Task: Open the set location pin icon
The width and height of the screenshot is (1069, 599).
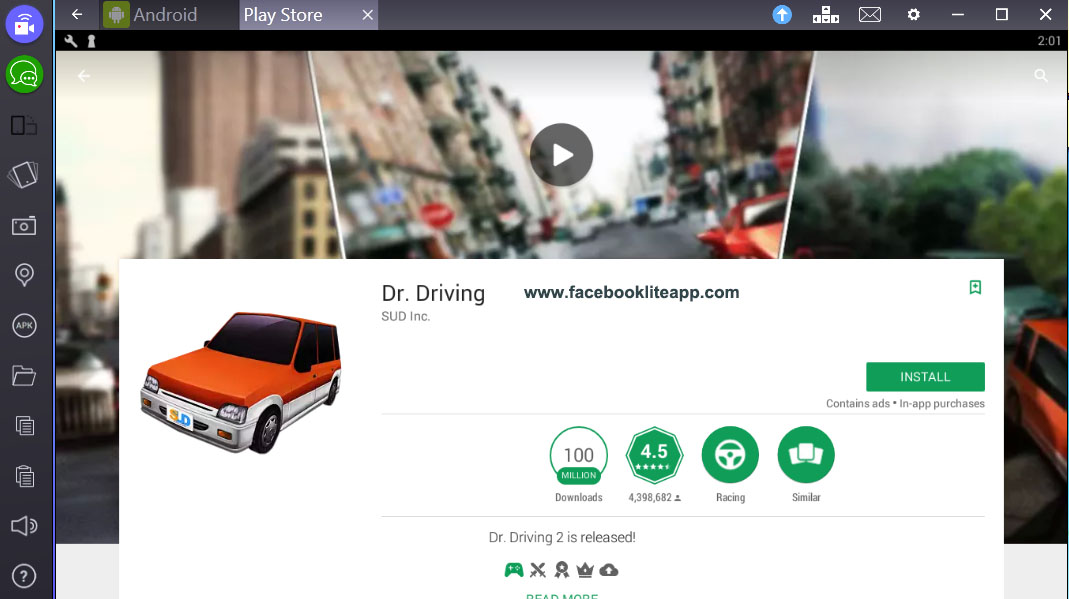Action: click(24, 275)
